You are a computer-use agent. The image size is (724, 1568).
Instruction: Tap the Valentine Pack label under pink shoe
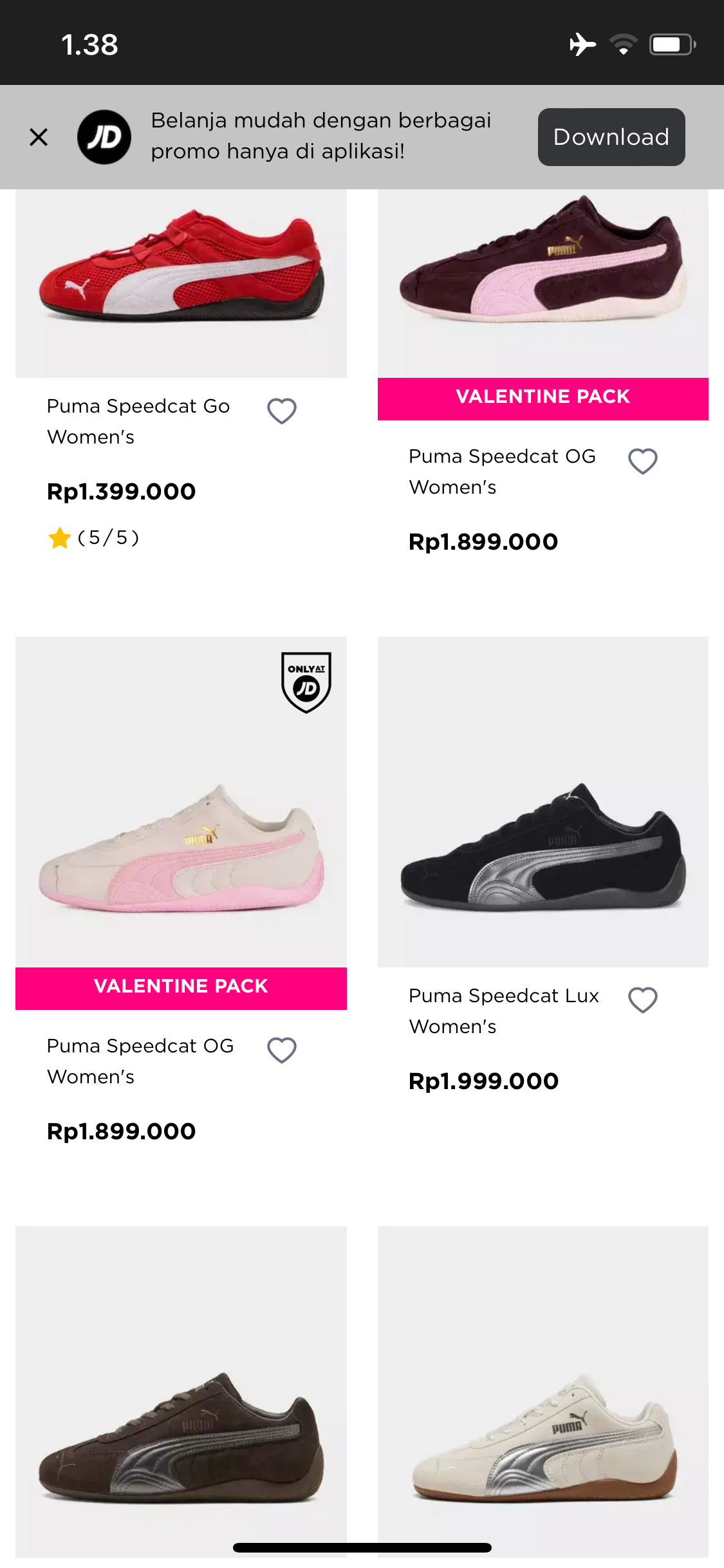coord(181,987)
